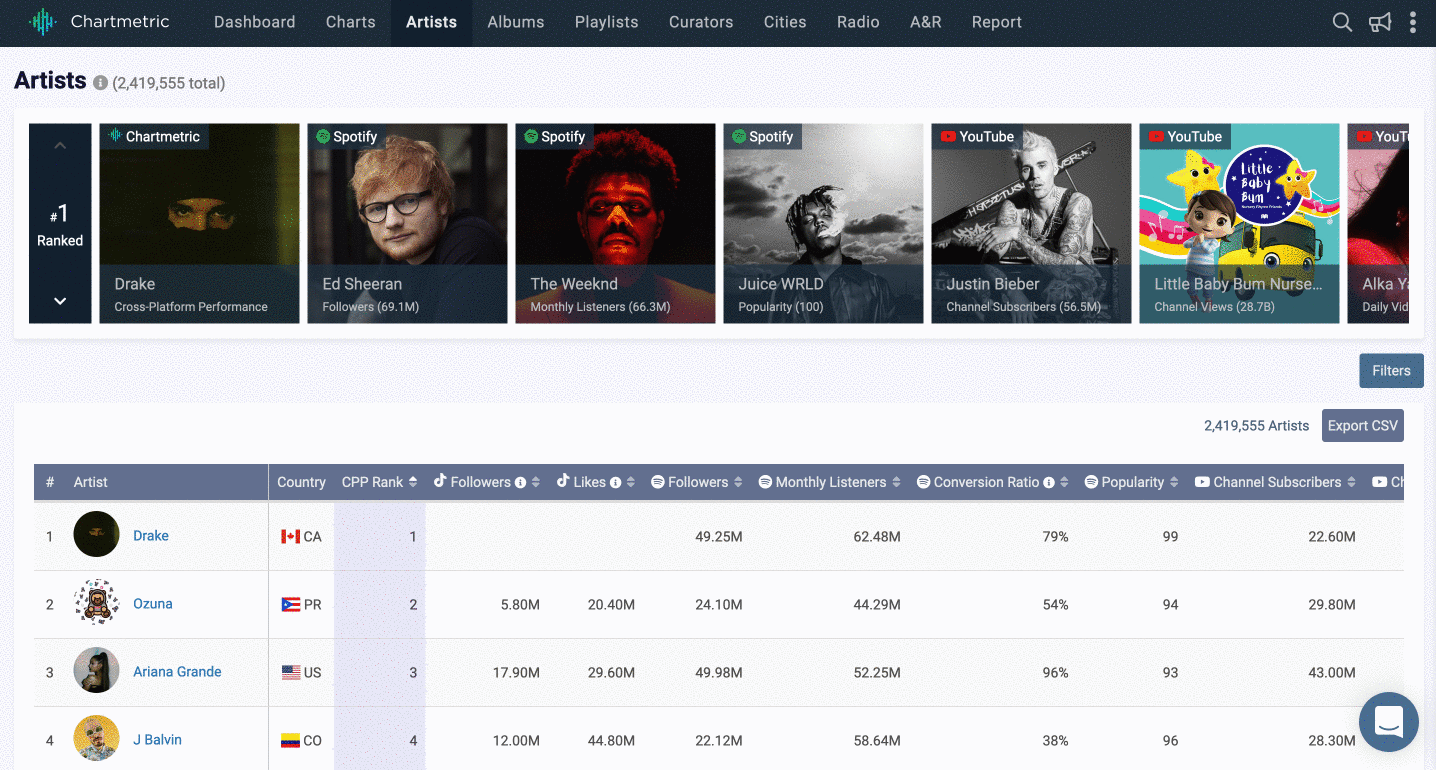Image resolution: width=1436 pixels, height=770 pixels.
Task: Open Ozuna's artist link
Action: pyautogui.click(x=153, y=604)
